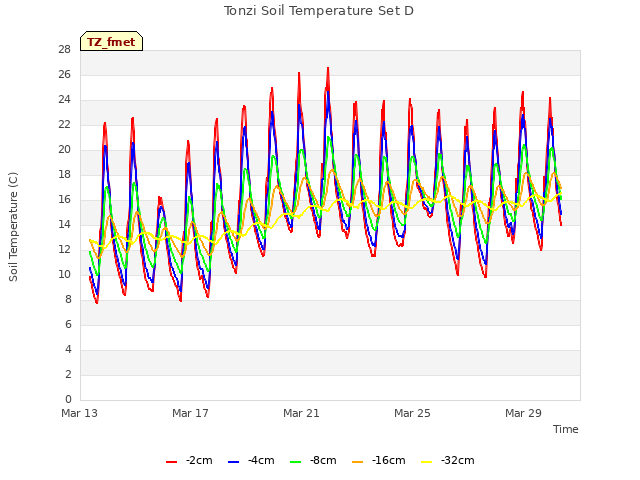Click the 6 y-axis tick label
640x480 pixels.
(x=68, y=324)
